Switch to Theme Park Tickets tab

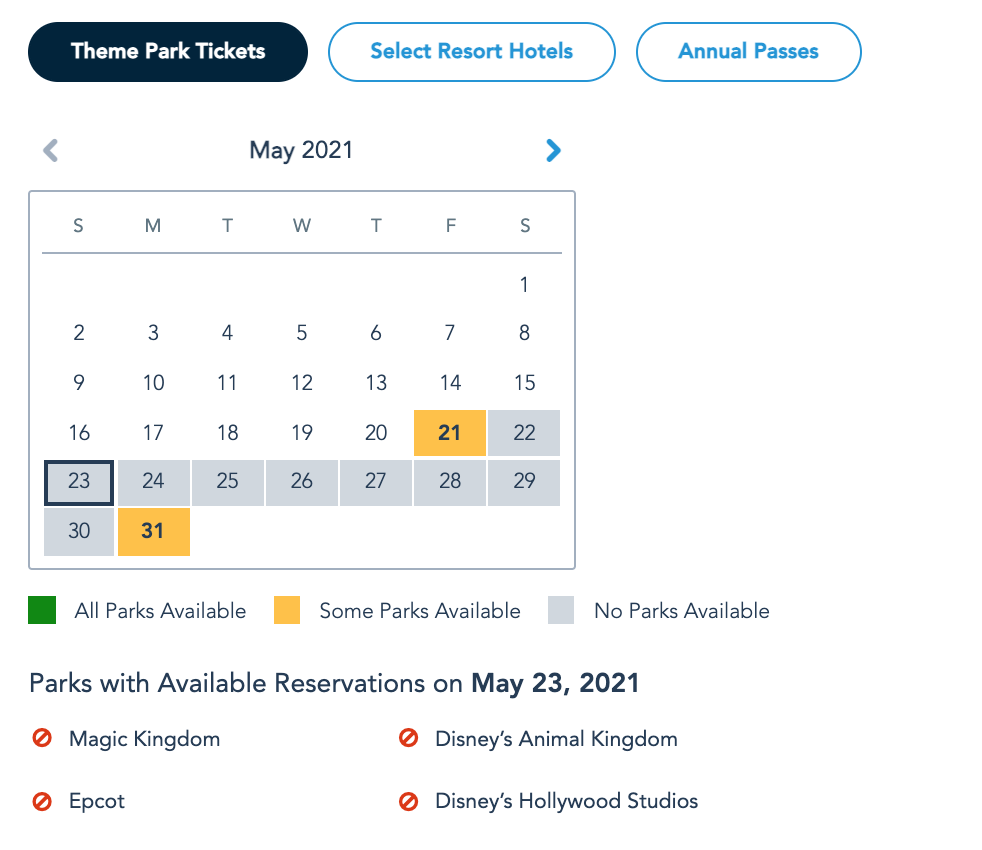tap(168, 52)
